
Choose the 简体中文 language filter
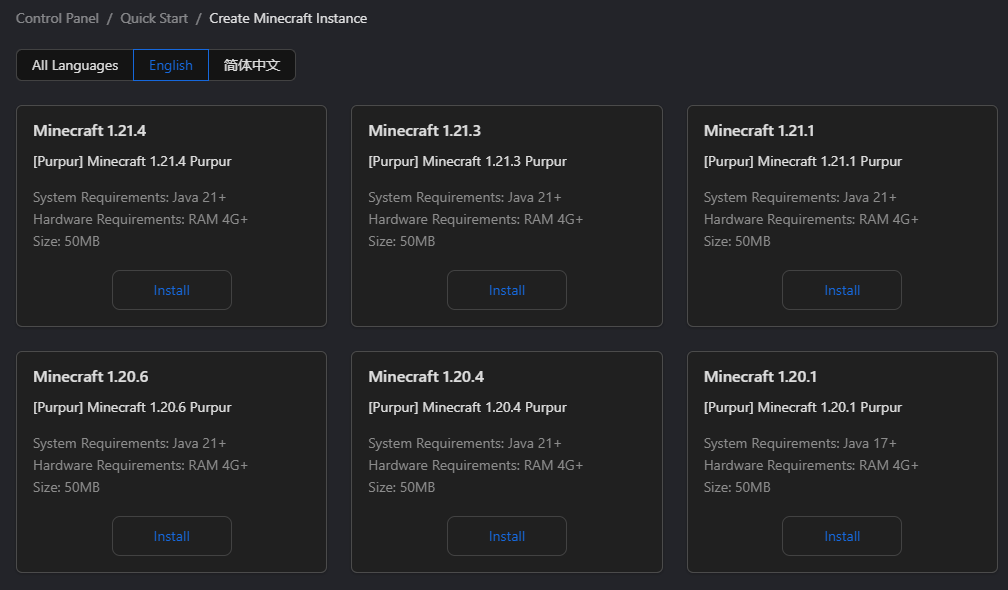[x=252, y=65]
